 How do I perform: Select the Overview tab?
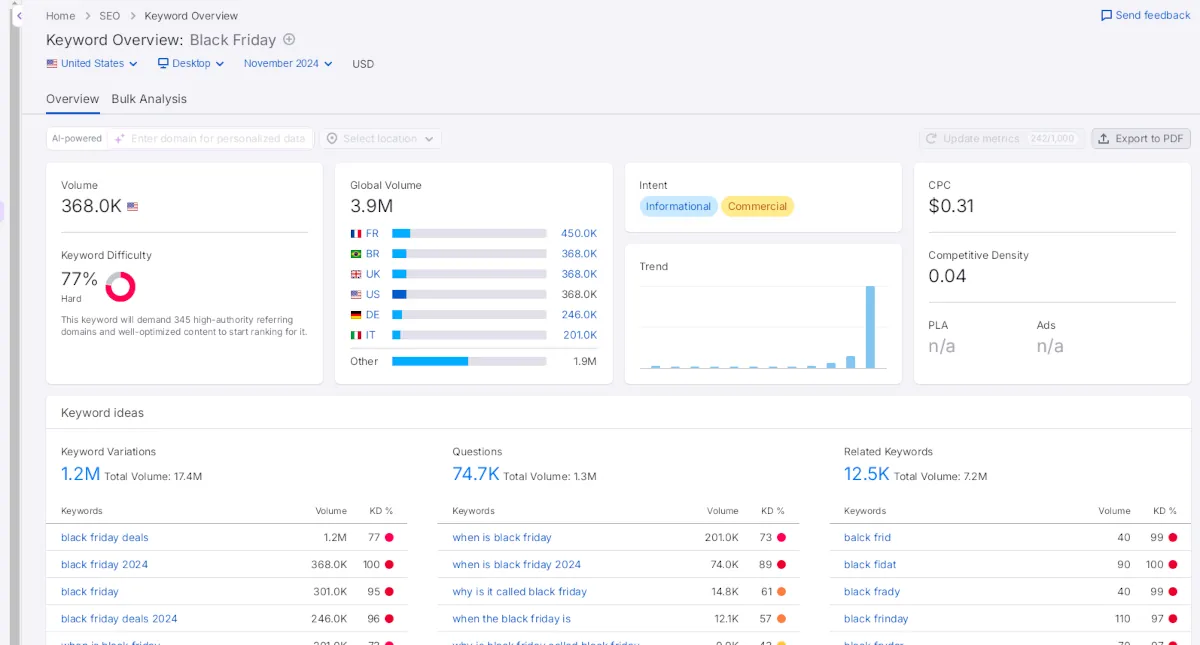click(72, 99)
